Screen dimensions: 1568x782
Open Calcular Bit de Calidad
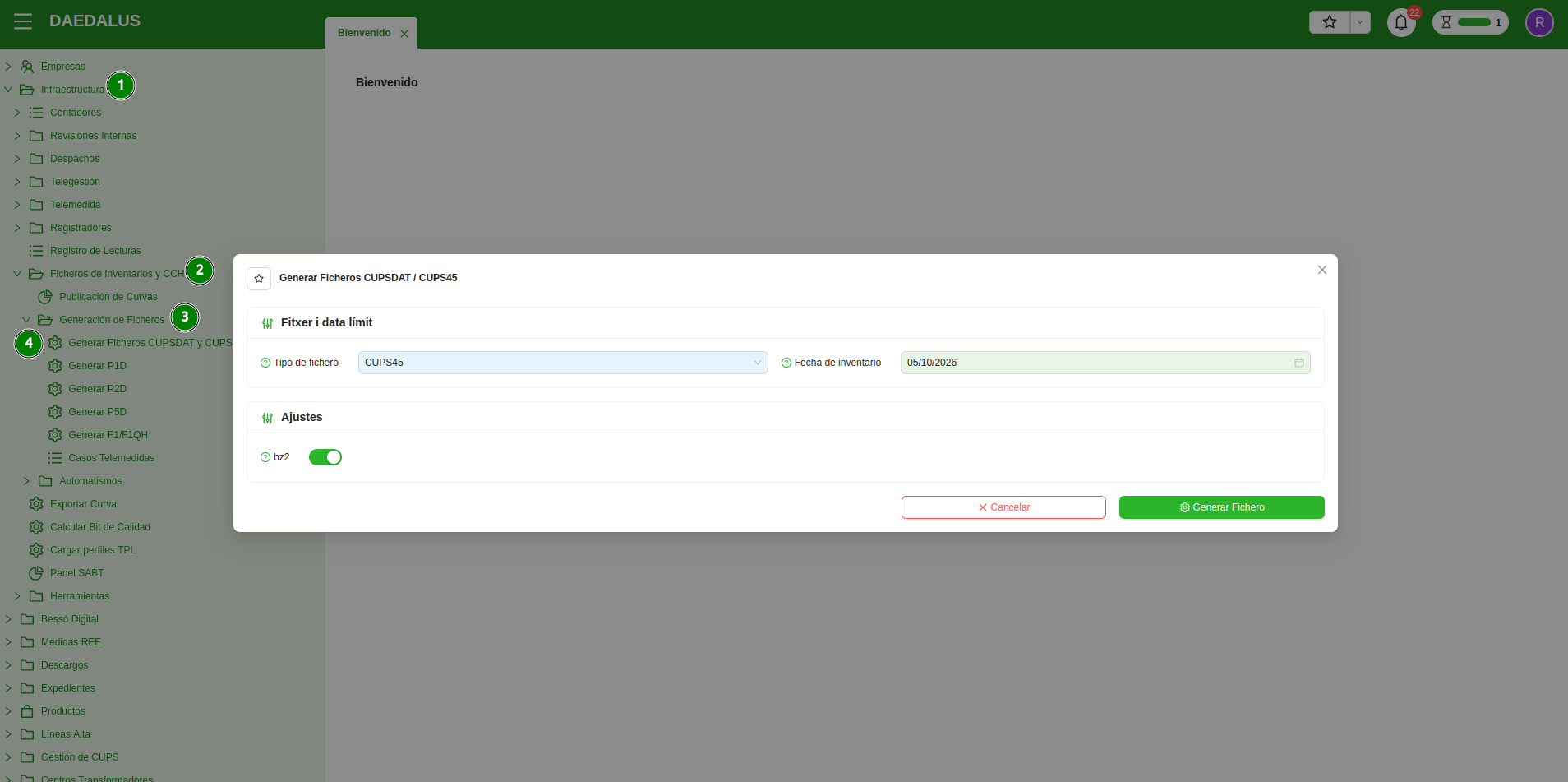tap(99, 527)
